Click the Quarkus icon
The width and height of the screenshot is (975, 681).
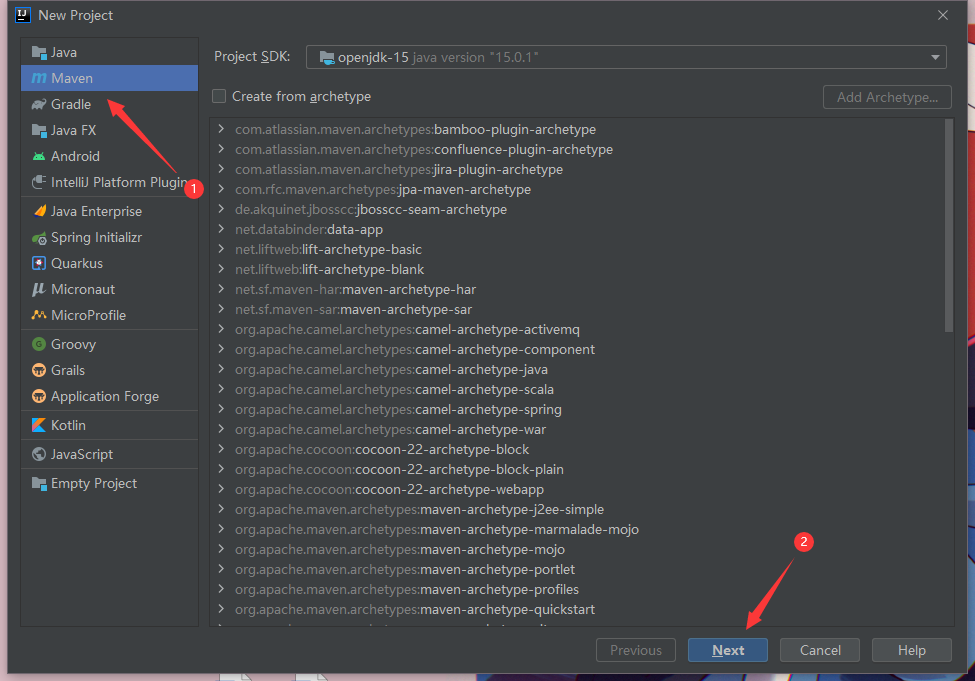39,264
